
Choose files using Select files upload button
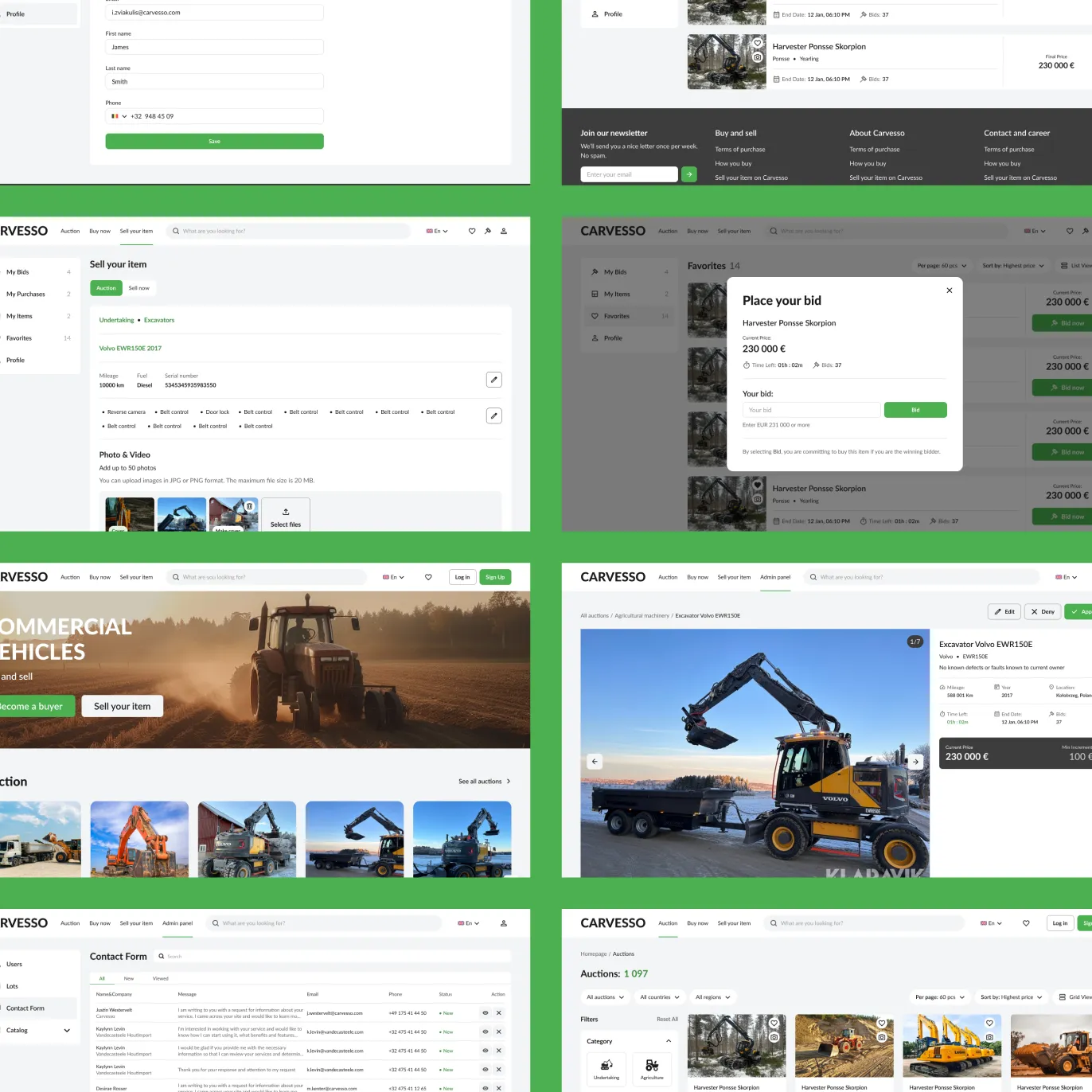click(x=286, y=517)
